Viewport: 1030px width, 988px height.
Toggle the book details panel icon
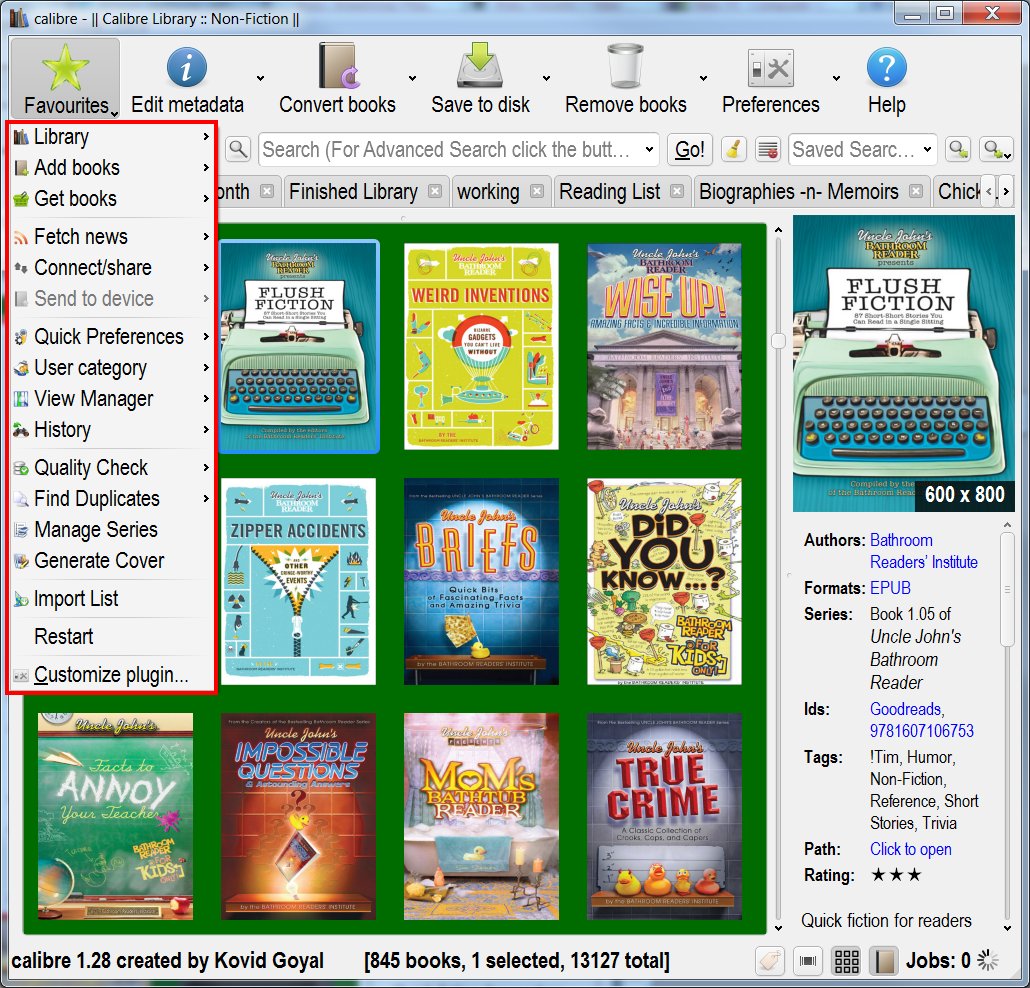[x=884, y=960]
